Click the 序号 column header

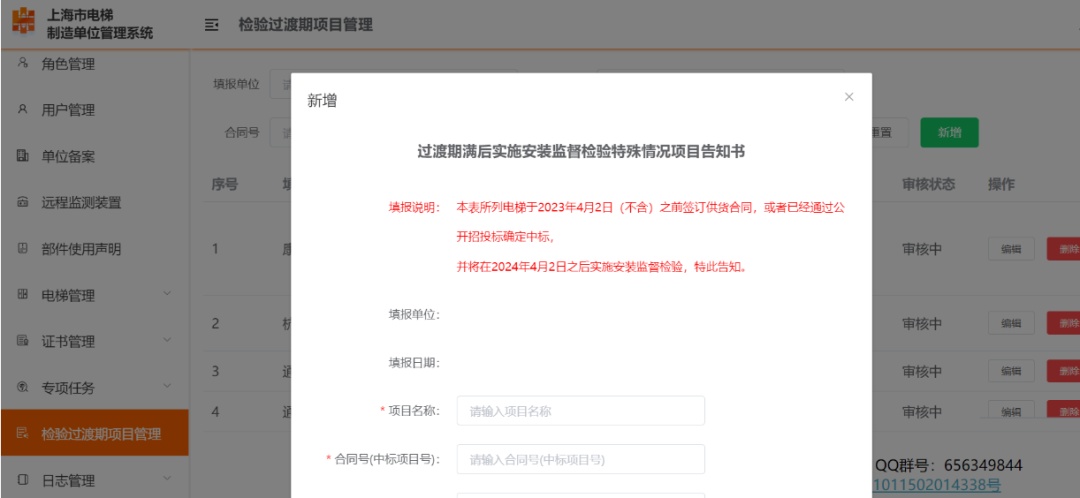[225, 185]
